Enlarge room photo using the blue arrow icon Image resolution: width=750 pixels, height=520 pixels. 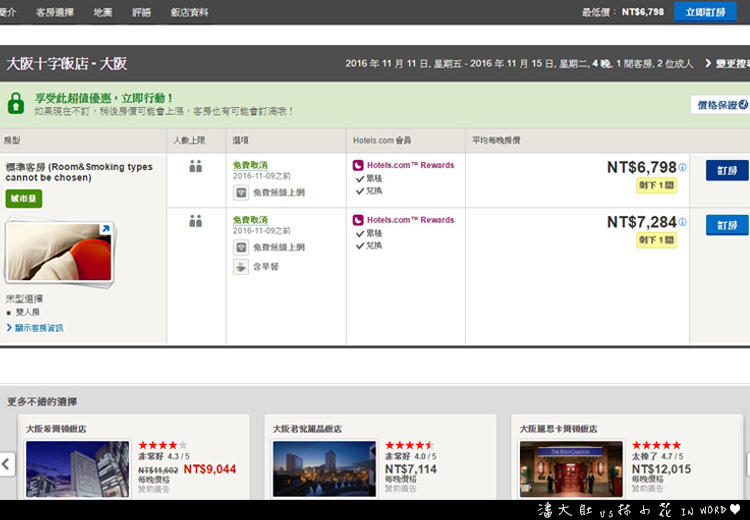pos(106,230)
